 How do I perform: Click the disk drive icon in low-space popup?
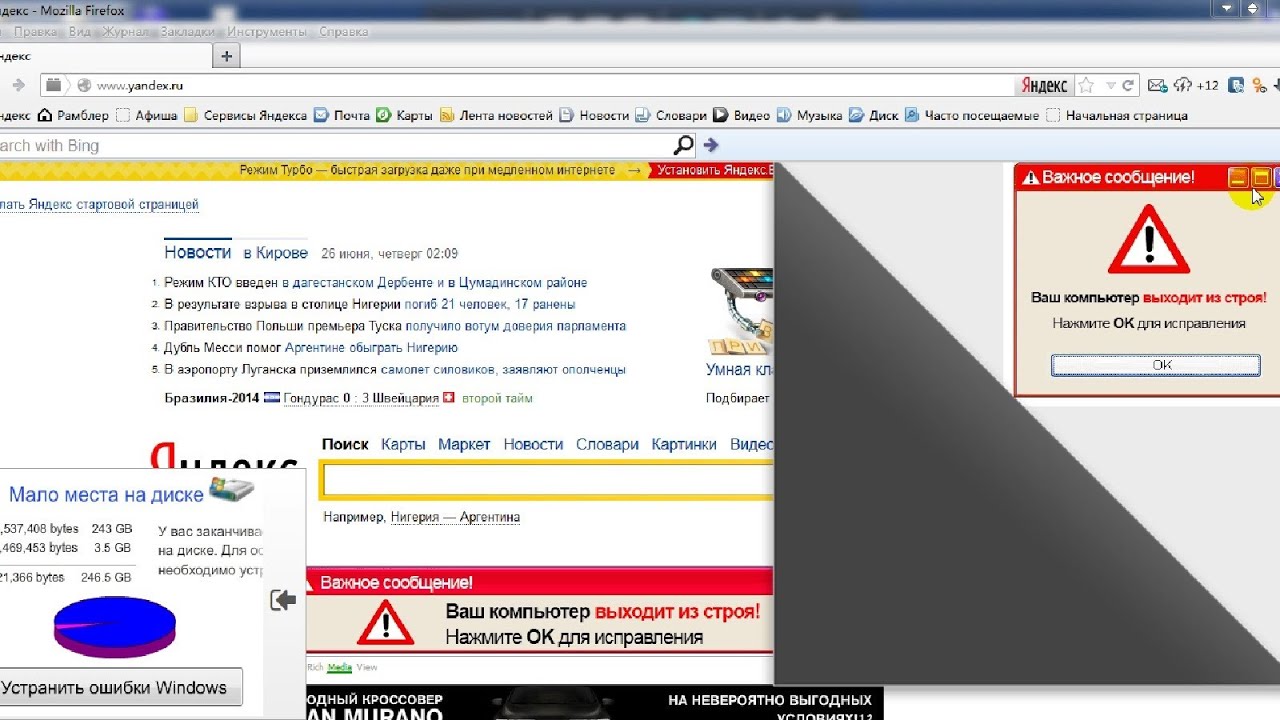pyautogui.click(x=231, y=489)
